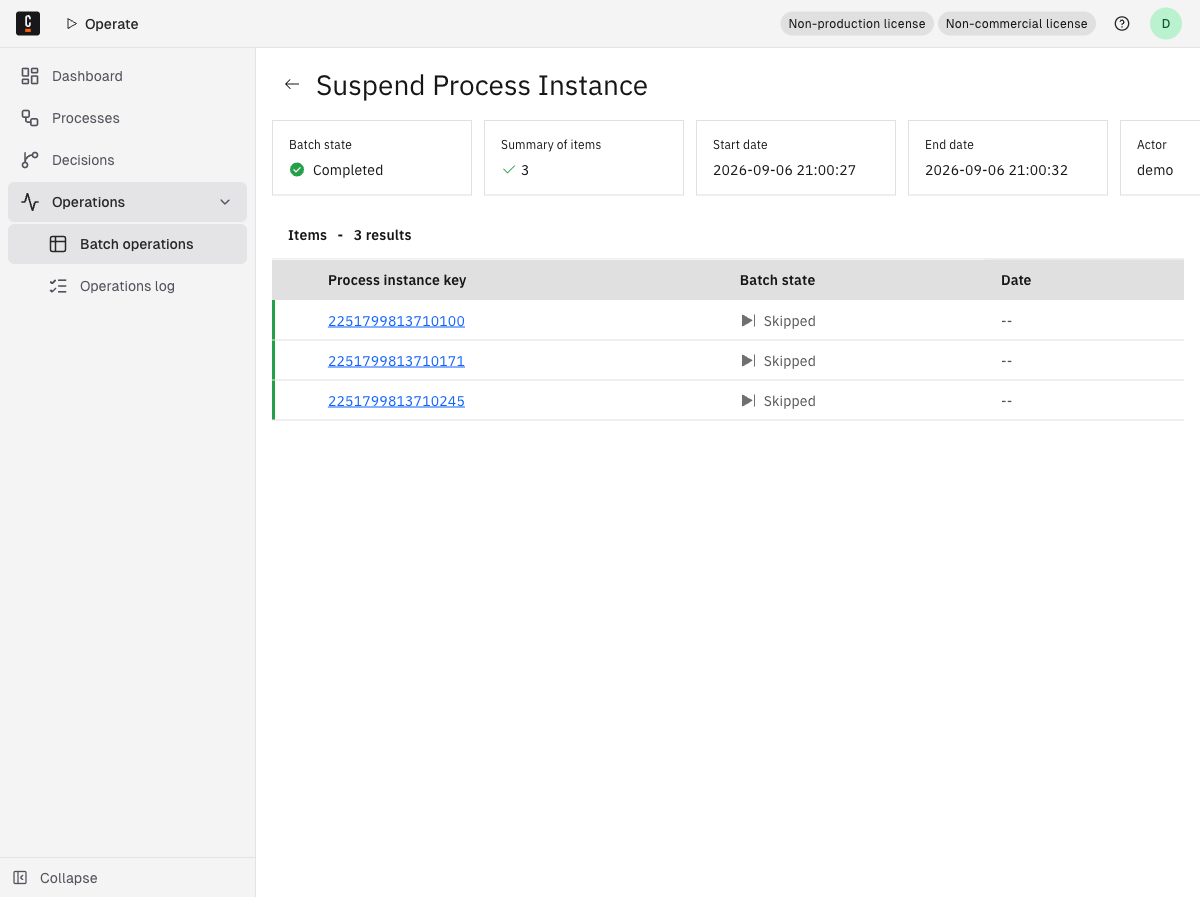Click the Dashboard grid icon
Viewport: 1200px width, 897px height.
(30, 76)
